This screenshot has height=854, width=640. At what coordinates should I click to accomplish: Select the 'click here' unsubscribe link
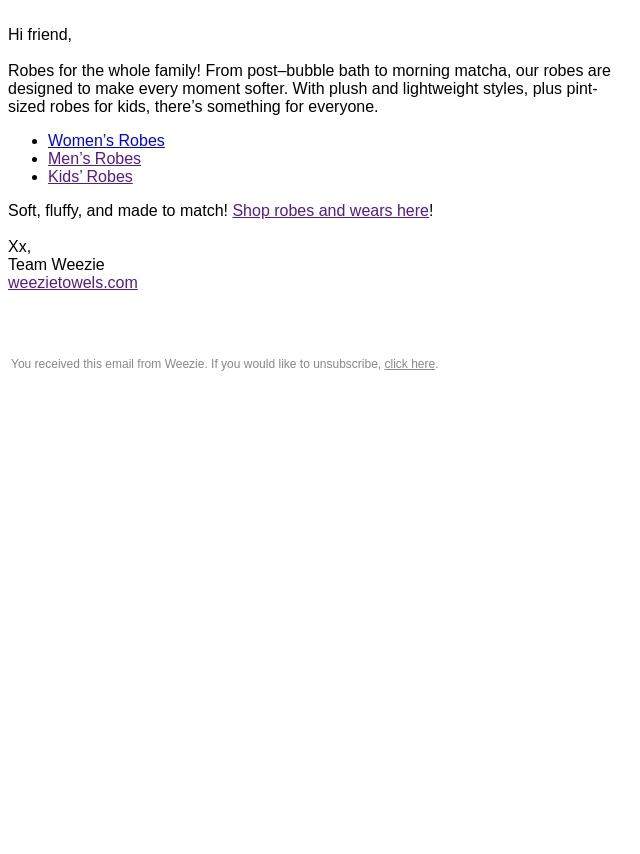(410, 364)
